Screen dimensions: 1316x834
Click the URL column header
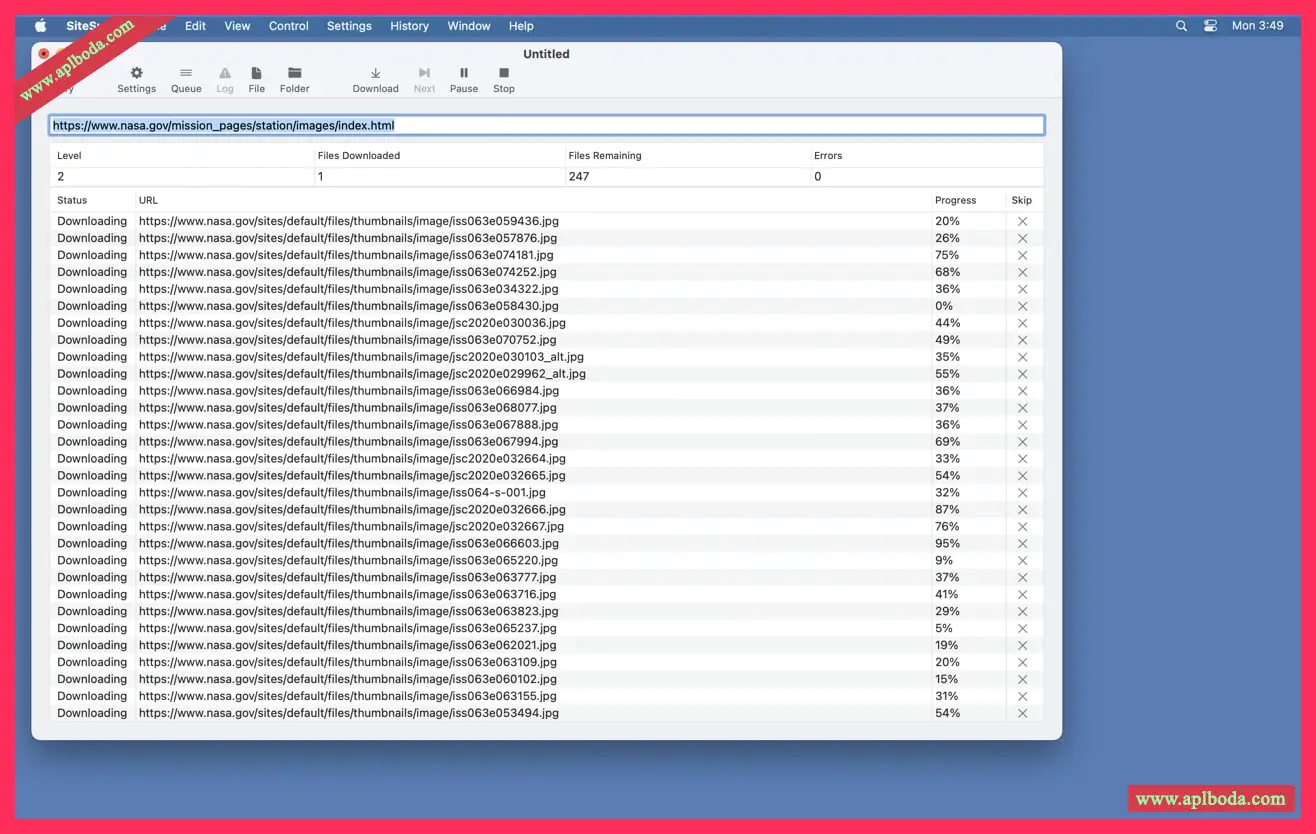click(148, 200)
